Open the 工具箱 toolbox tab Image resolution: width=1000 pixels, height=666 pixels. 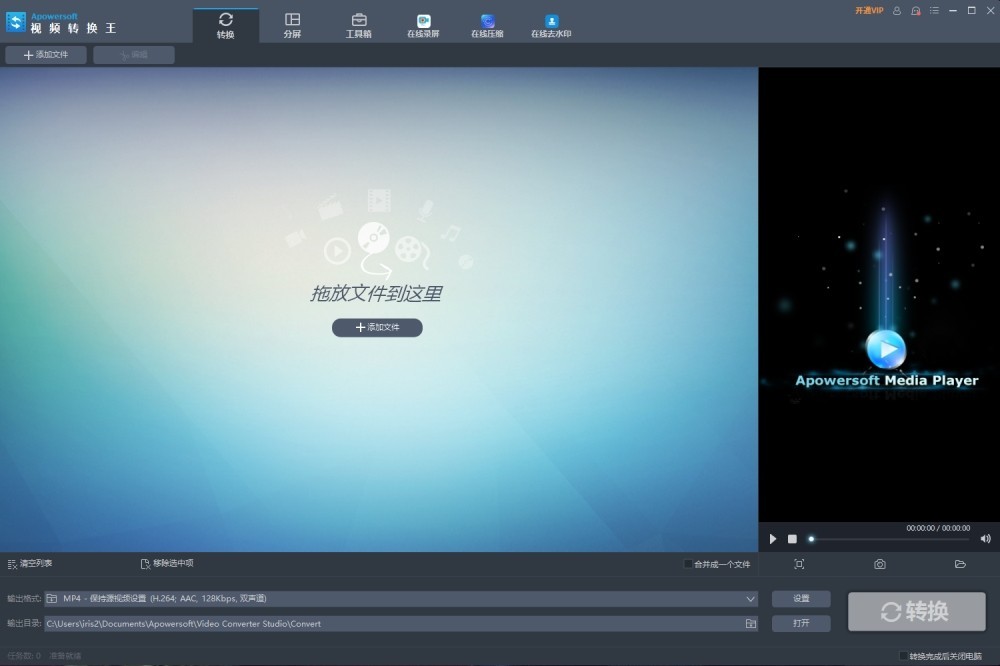(357, 25)
